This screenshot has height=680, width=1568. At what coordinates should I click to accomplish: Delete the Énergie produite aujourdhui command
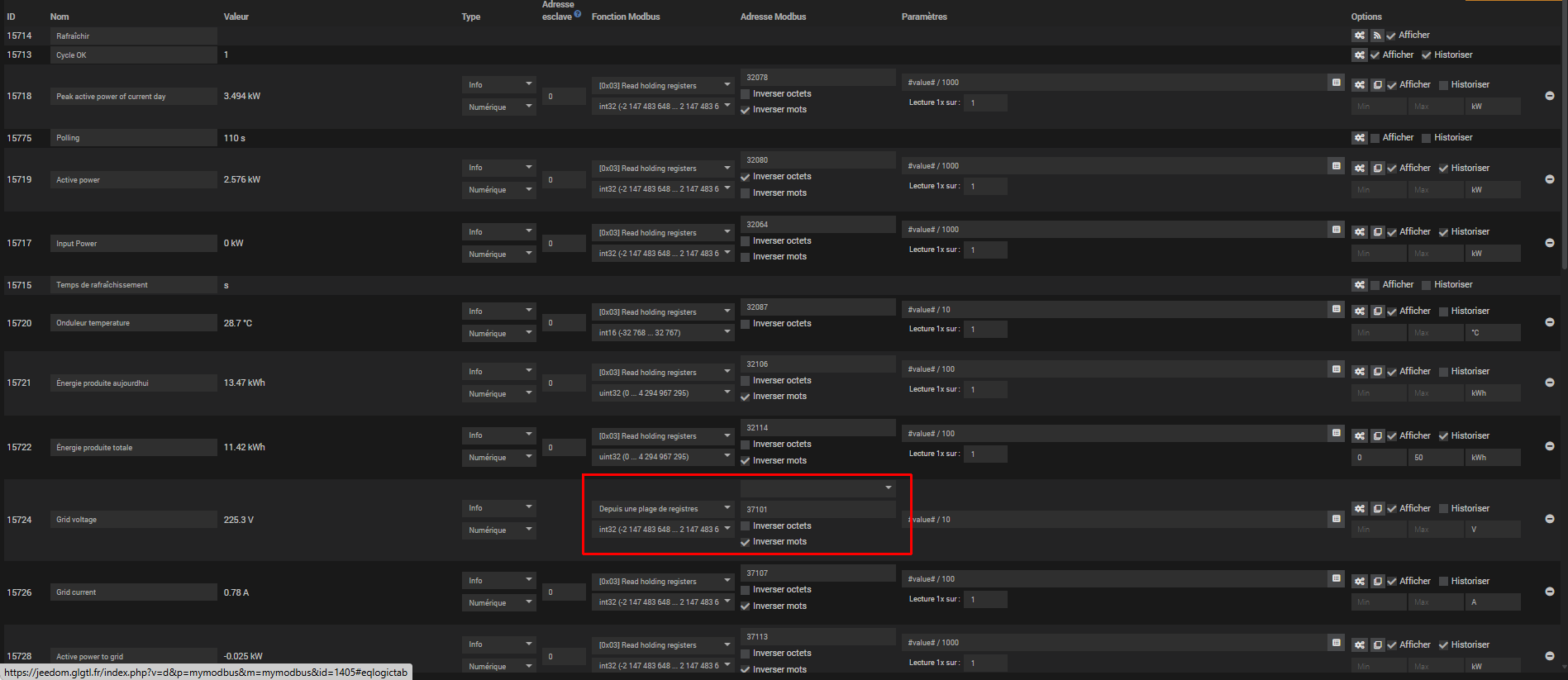click(1550, 383)
